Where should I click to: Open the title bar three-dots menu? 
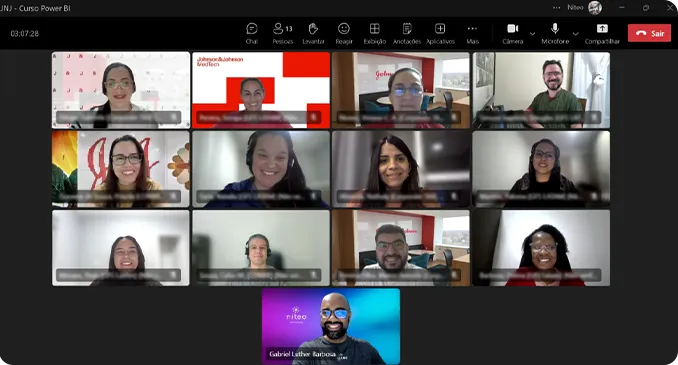pos(556,7)
